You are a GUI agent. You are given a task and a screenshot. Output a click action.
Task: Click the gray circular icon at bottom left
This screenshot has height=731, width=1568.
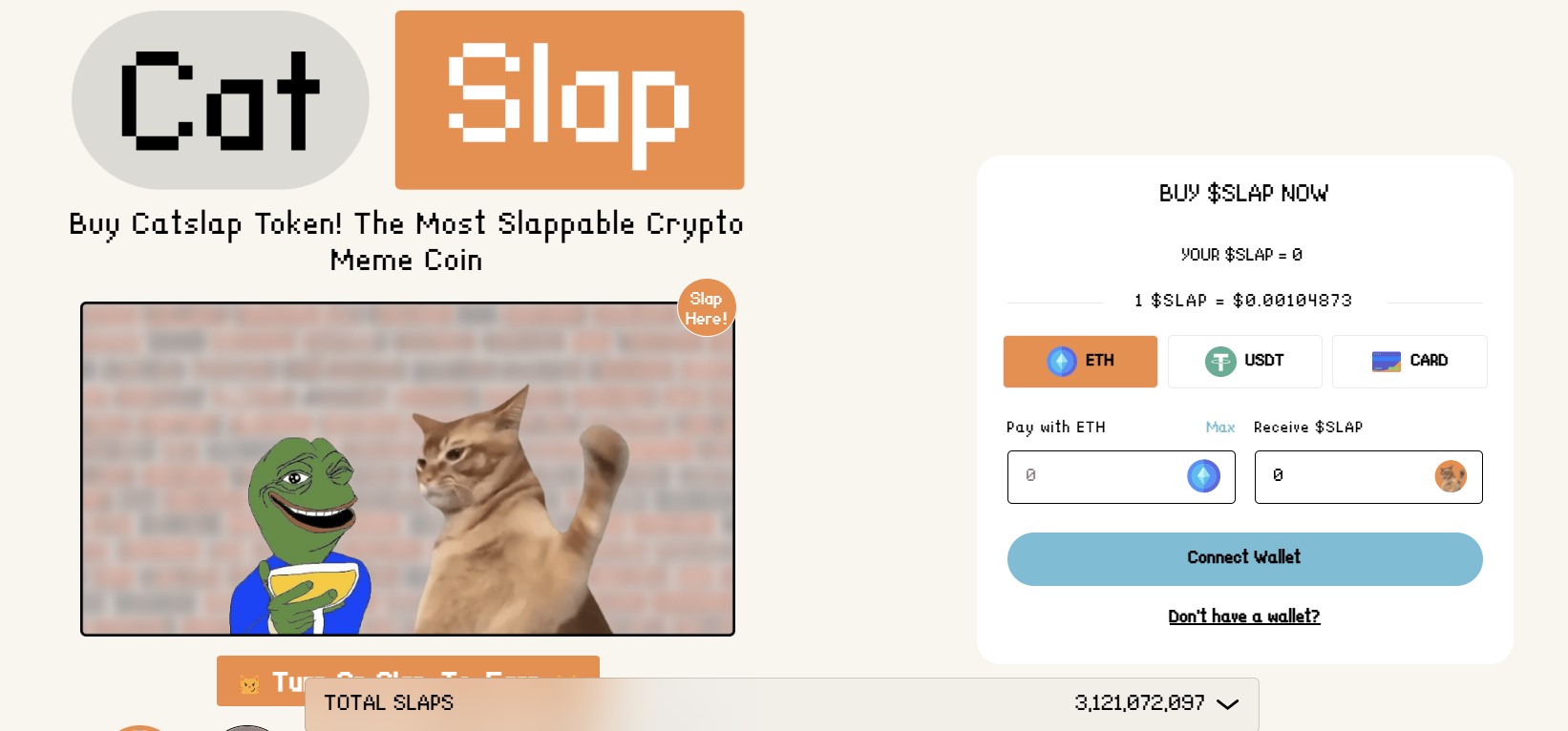(246, 727)
